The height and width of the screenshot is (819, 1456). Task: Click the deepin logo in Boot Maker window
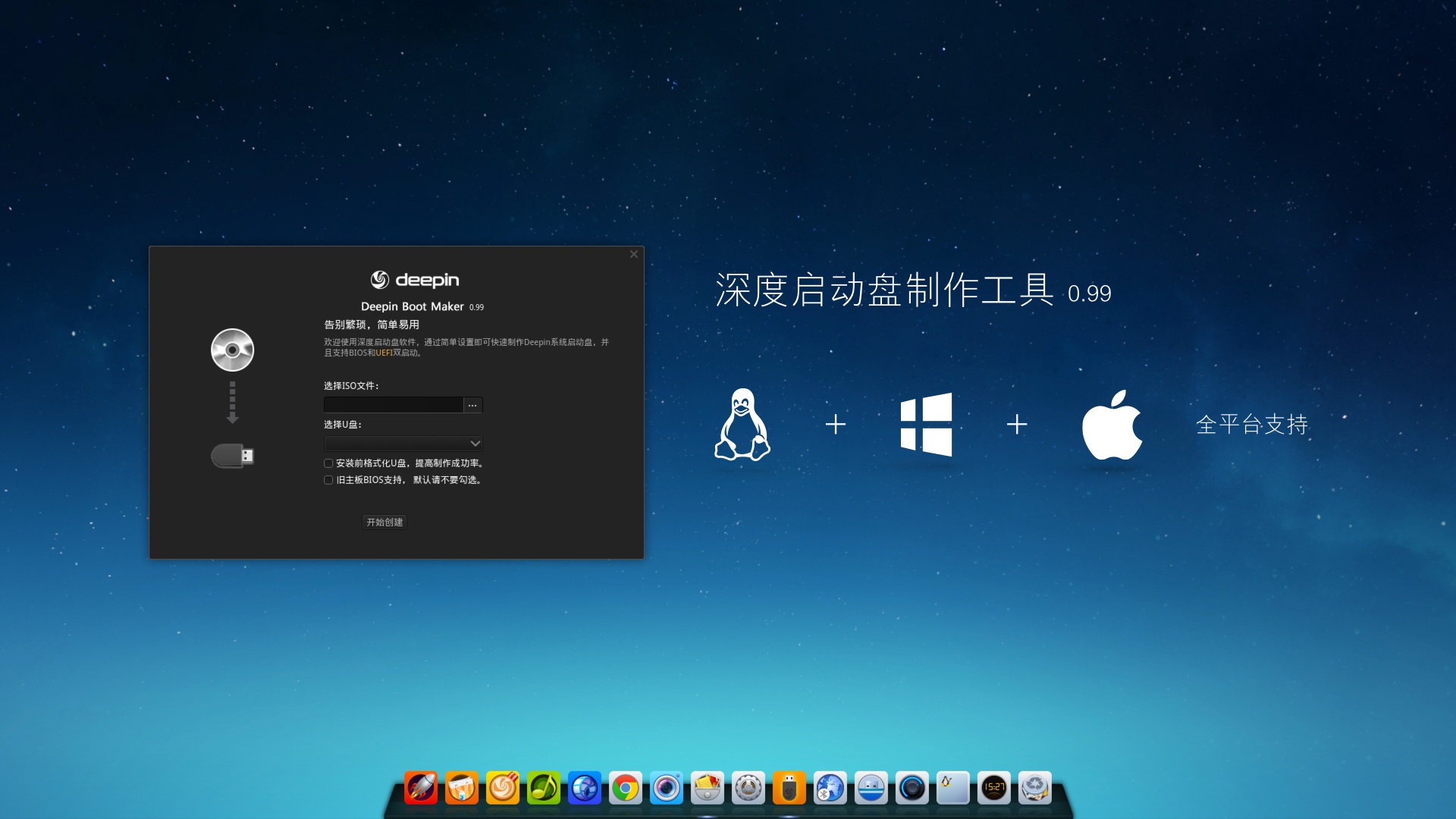(x=415, y=280)
